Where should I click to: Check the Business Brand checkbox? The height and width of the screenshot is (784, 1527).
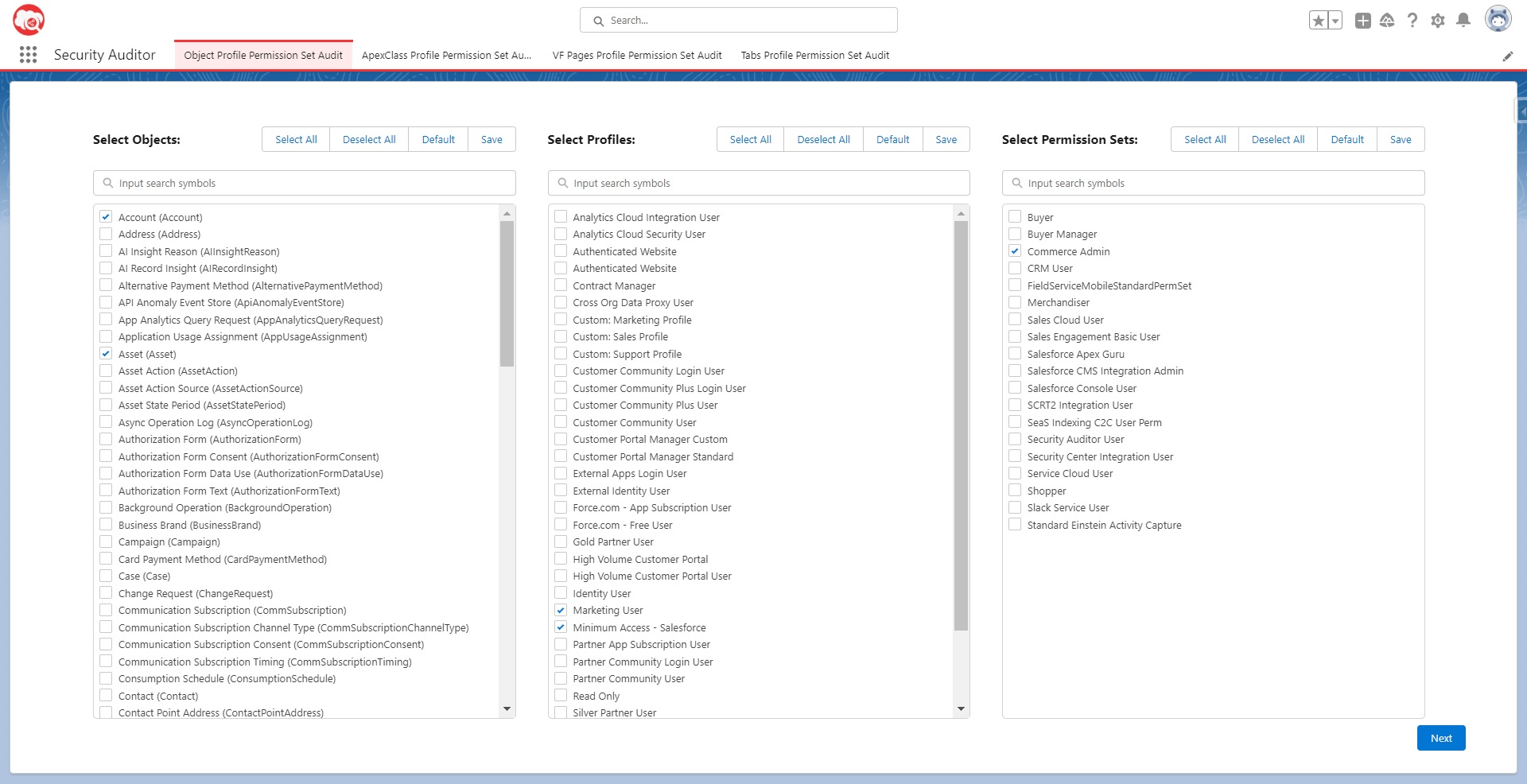pos(106,525)
